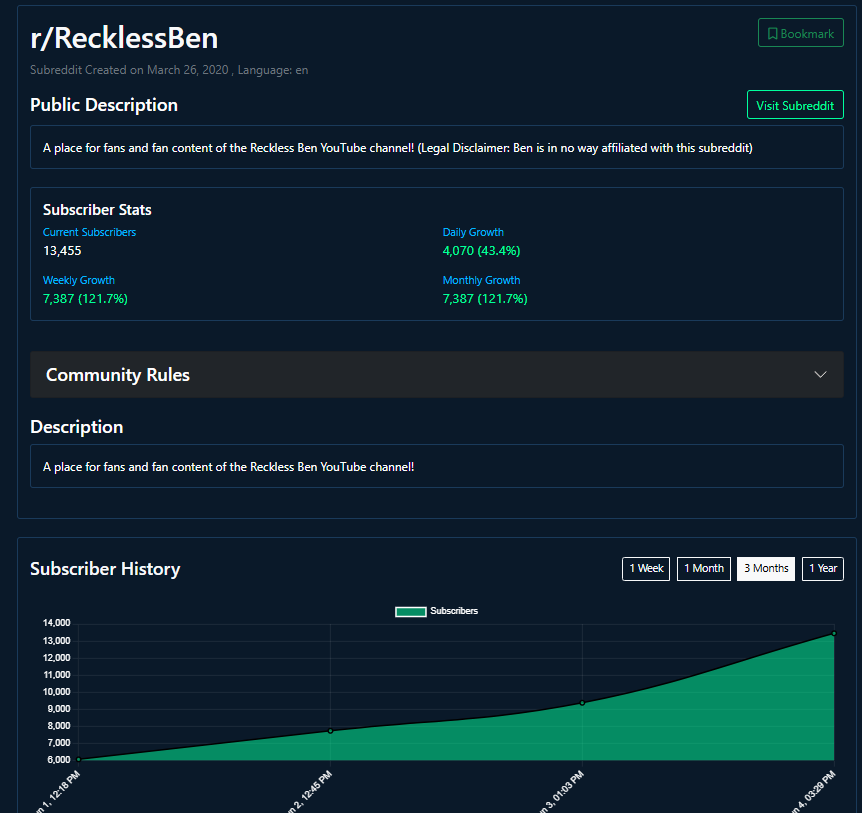Click the Description text box below Community Rules

436,466
